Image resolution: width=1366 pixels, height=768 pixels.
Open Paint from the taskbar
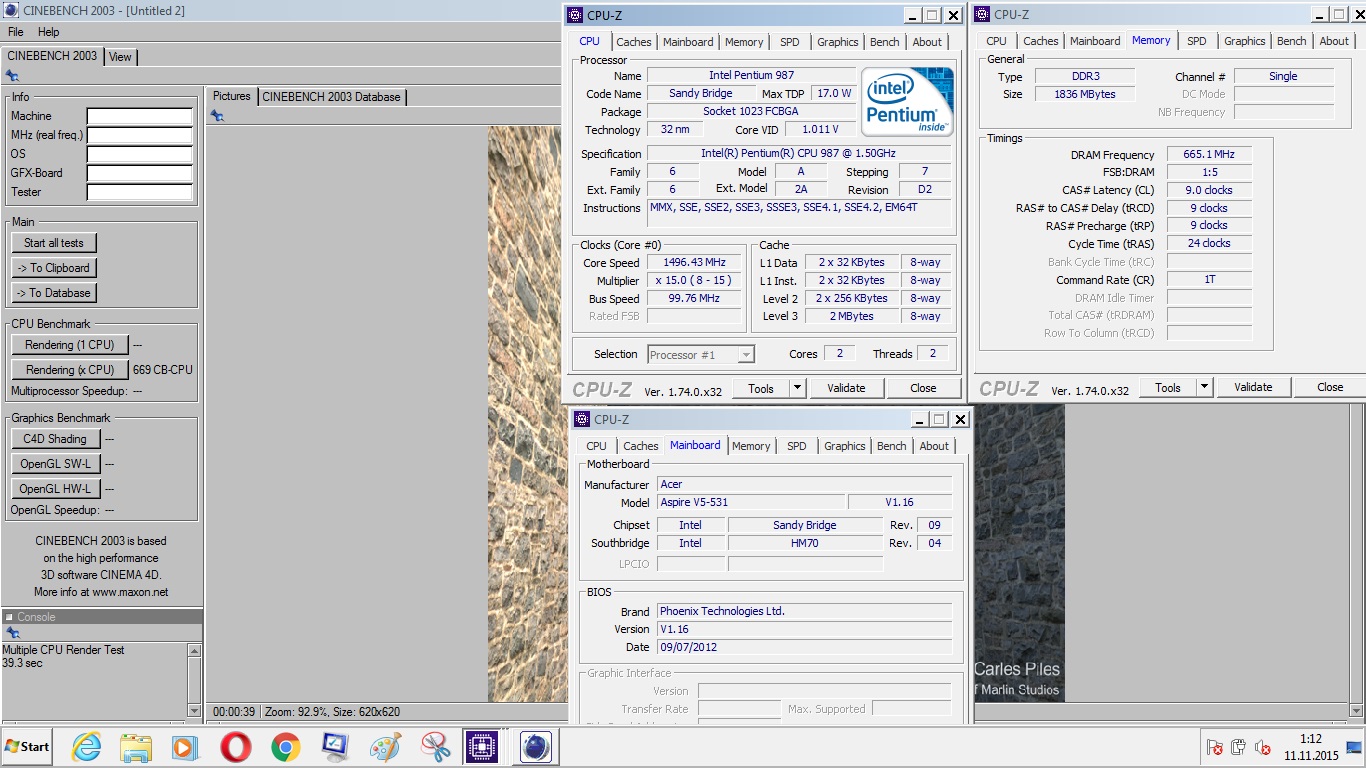385,747
